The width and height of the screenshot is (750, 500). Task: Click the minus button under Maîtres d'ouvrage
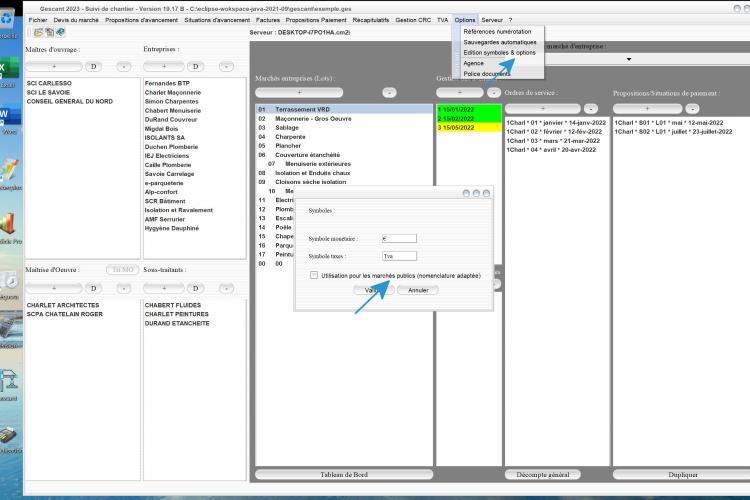[123, 67]
